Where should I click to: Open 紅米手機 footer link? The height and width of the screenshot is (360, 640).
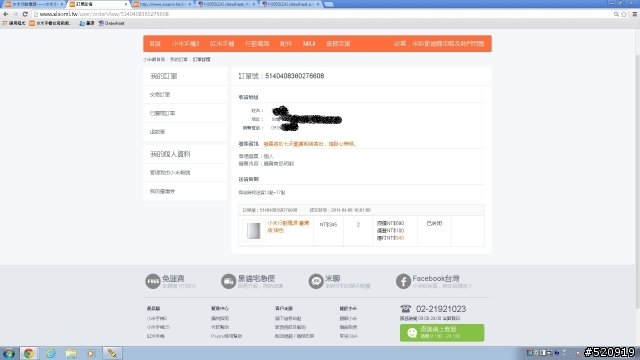[x=156, y=336]
